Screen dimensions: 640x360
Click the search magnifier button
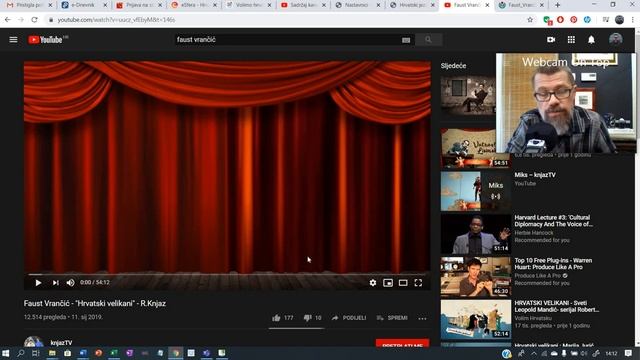[x=428, y=40]
